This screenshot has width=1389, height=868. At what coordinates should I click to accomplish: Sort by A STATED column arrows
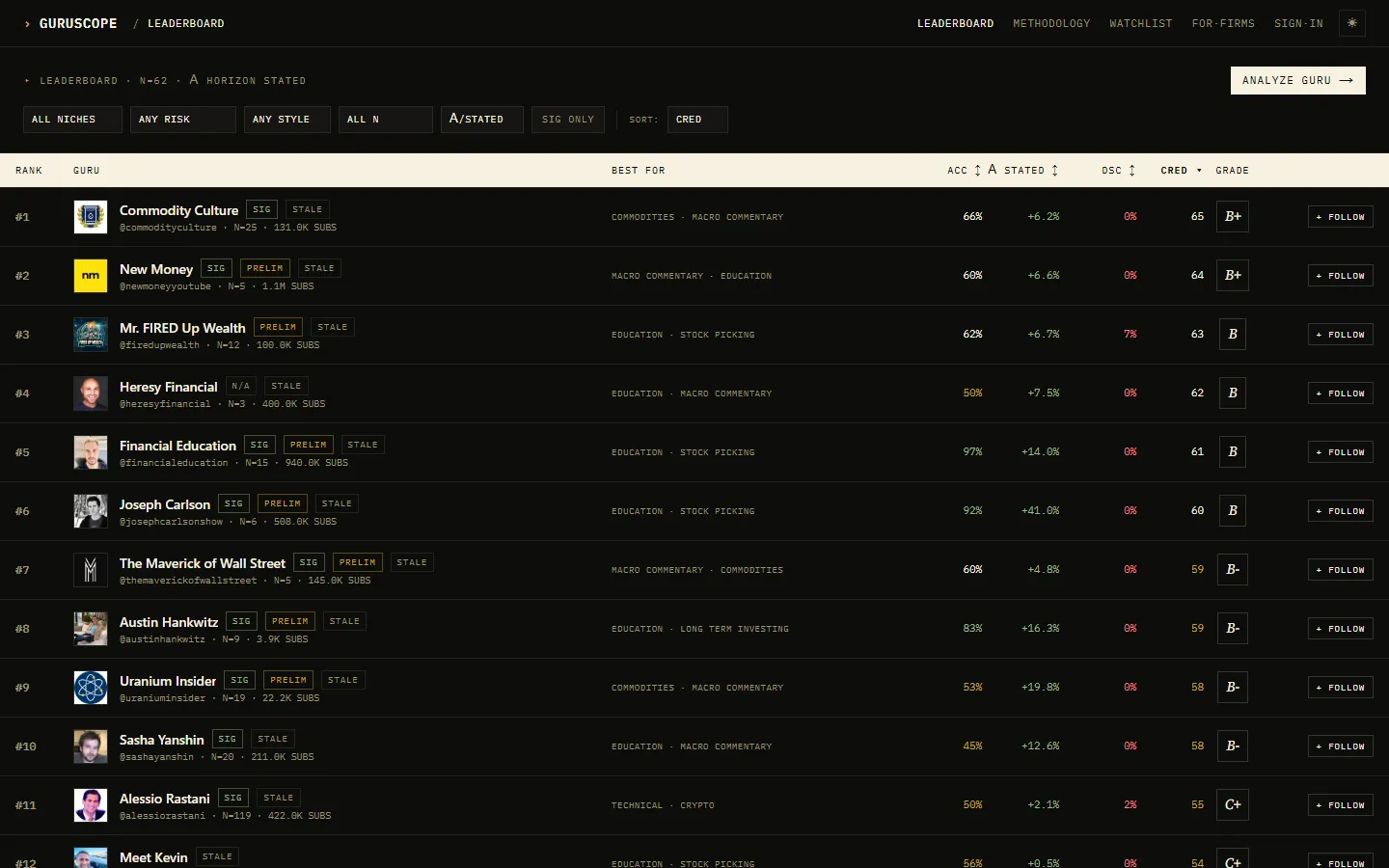pos(1054,171)
